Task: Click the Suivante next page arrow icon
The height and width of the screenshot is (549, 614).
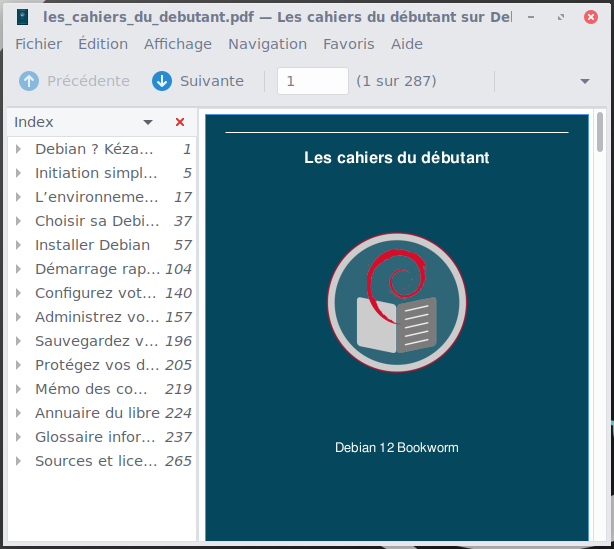Action: pos(162,81)
